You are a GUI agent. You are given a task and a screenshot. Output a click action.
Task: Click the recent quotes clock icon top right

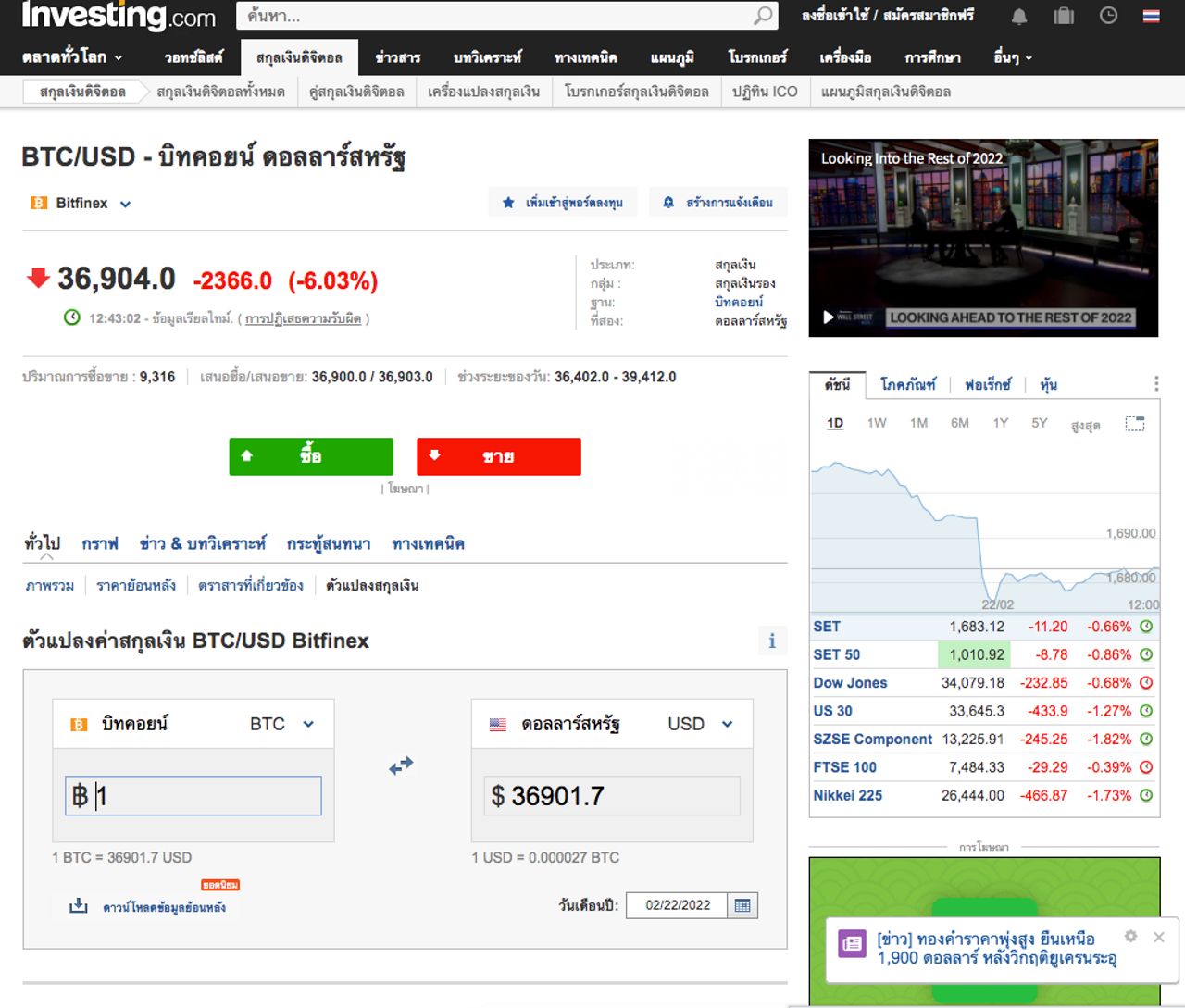coord(1108,17)
